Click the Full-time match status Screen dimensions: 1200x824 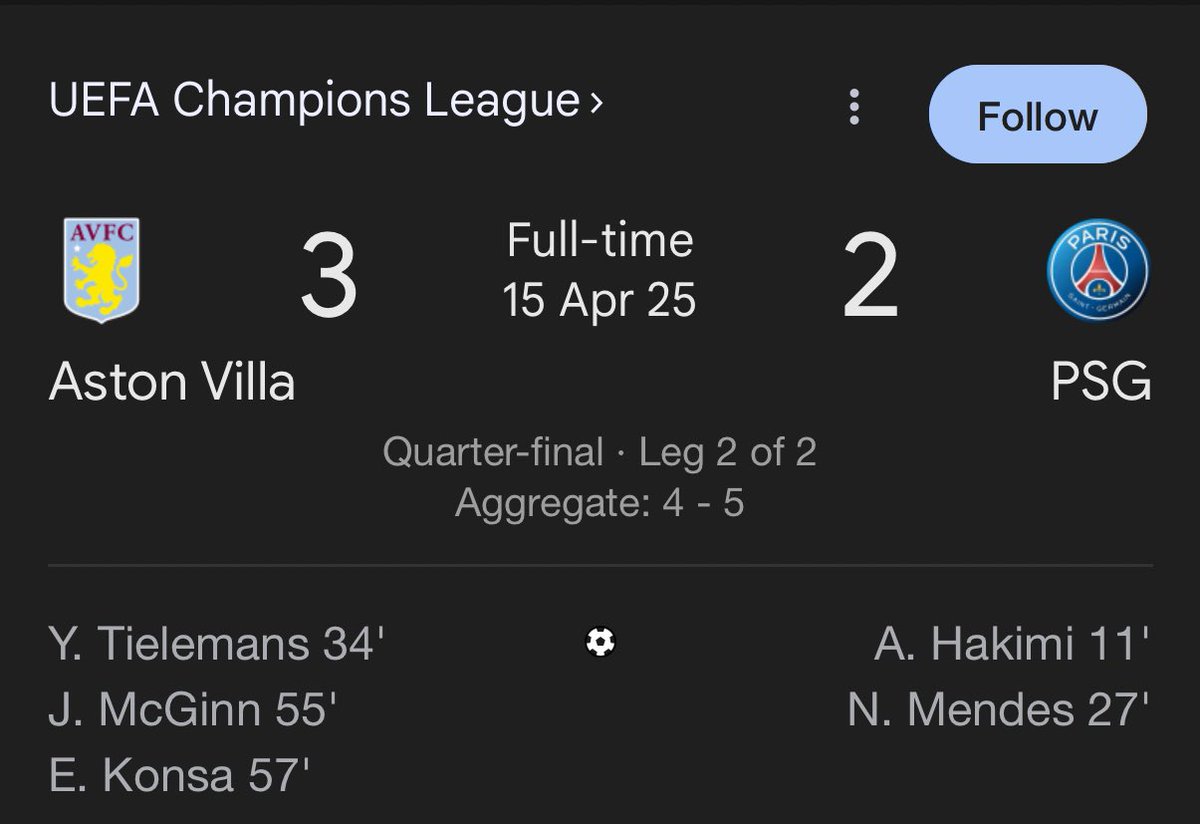[x=600, y=241]
